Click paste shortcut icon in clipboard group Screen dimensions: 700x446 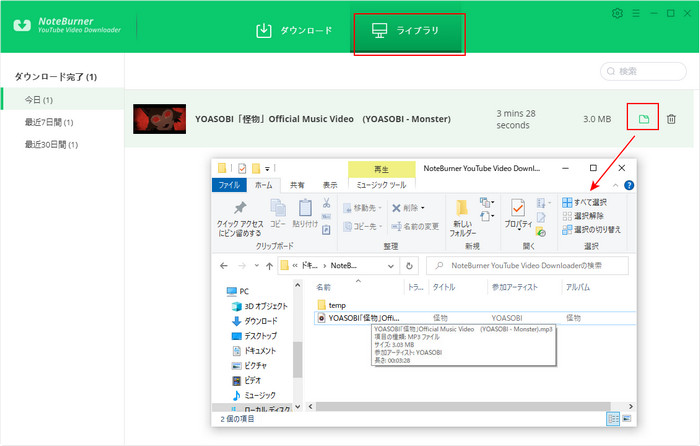326,230
